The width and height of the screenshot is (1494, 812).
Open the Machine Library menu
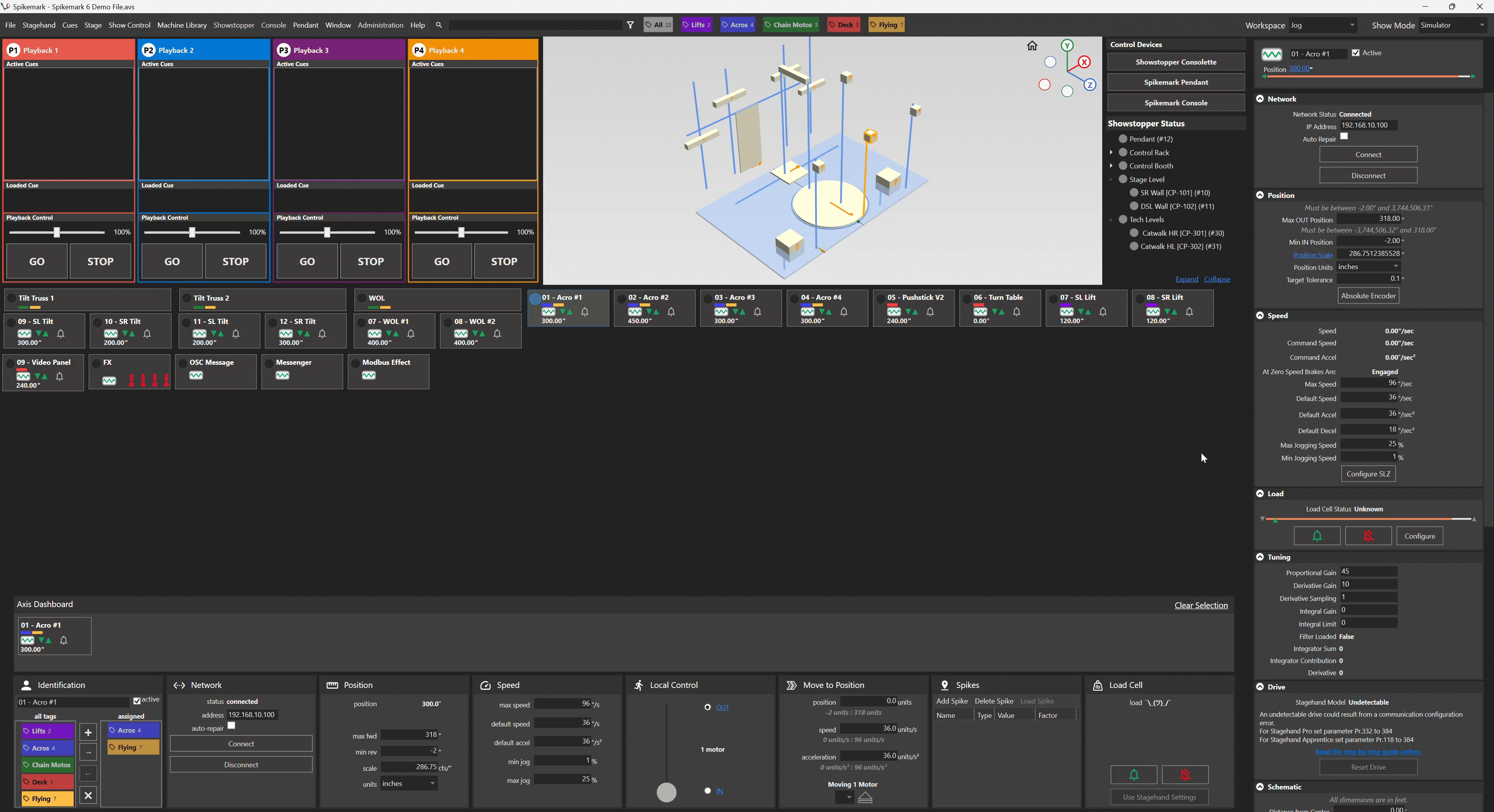click(182, 25)
